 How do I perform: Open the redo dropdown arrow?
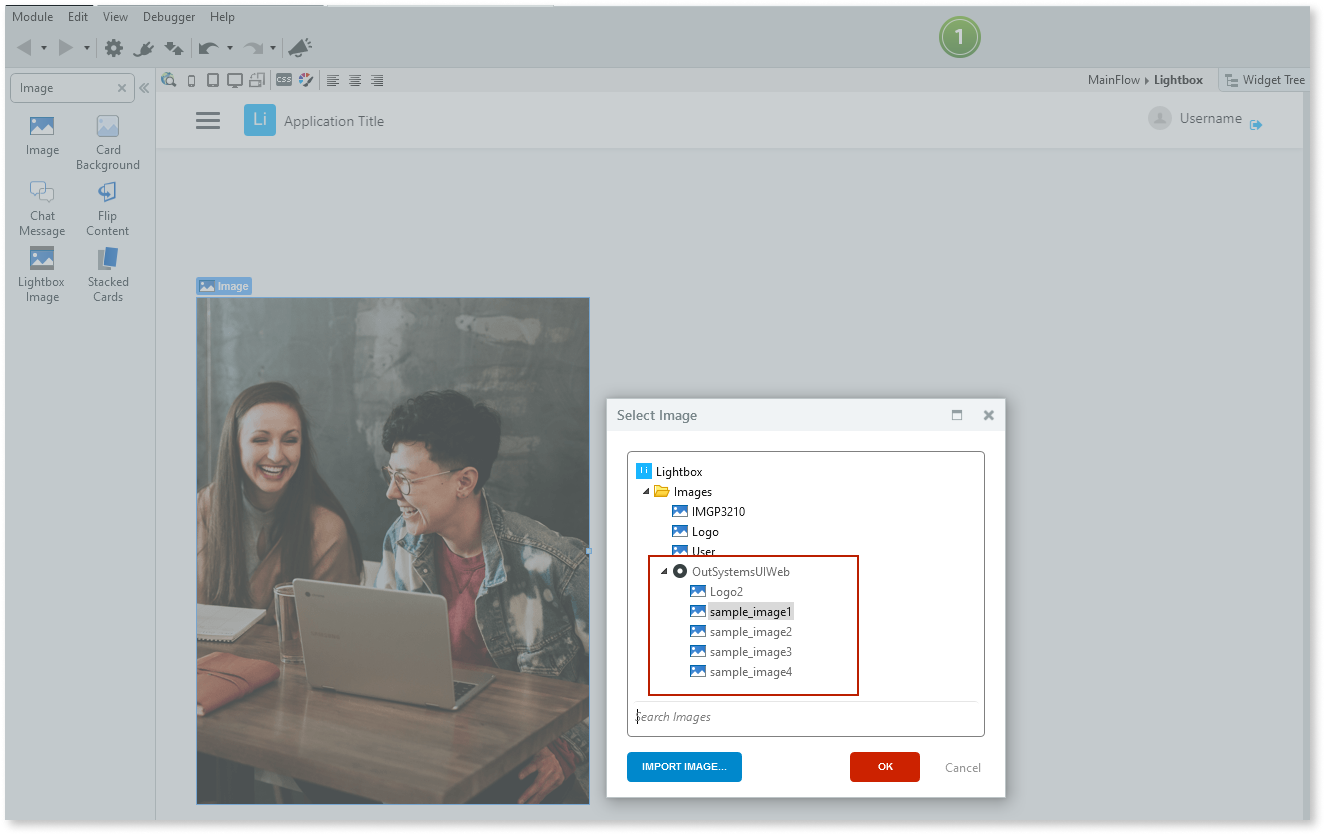coord(274,47)
